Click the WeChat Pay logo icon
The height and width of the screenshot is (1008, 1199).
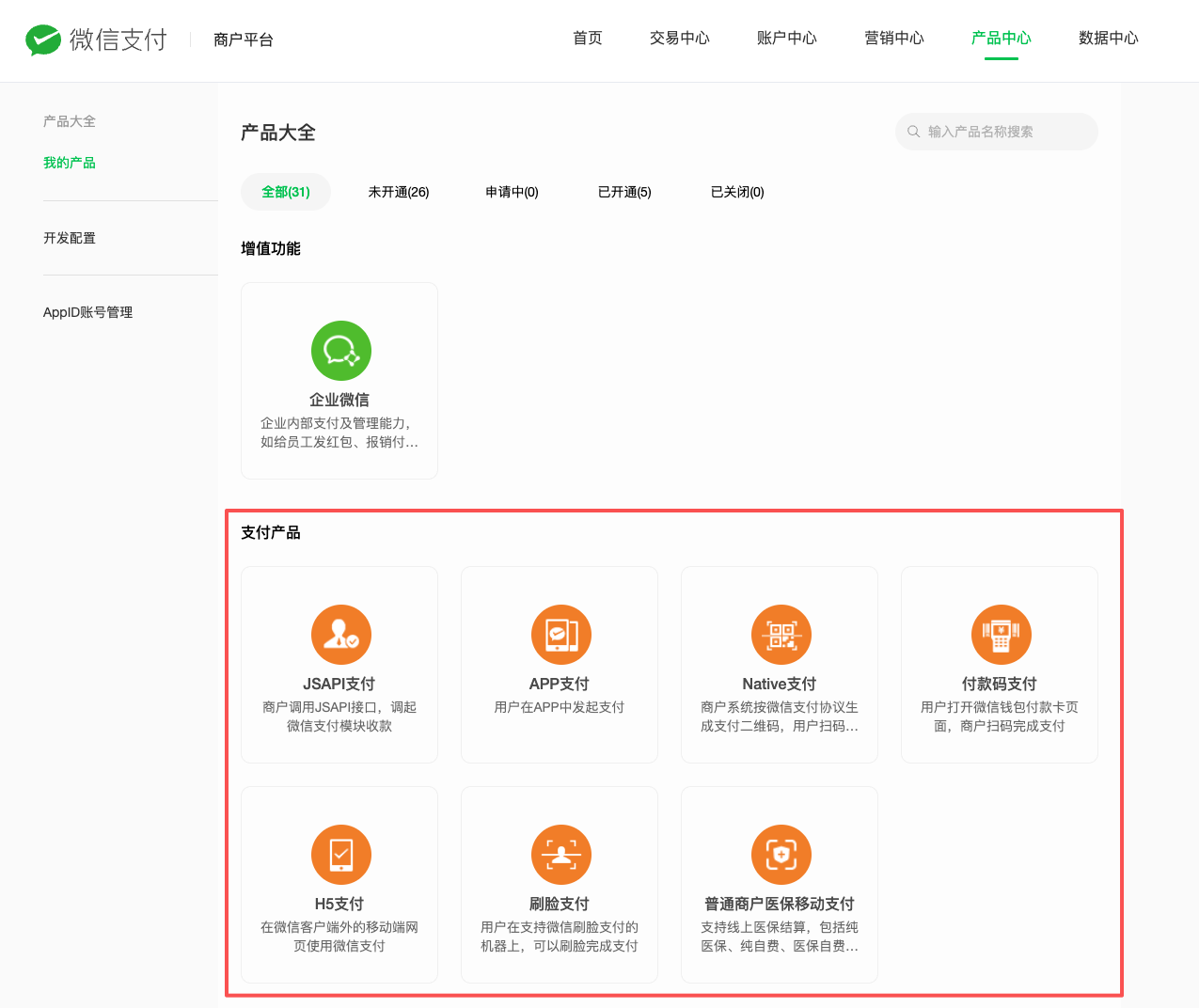point(43,39)
